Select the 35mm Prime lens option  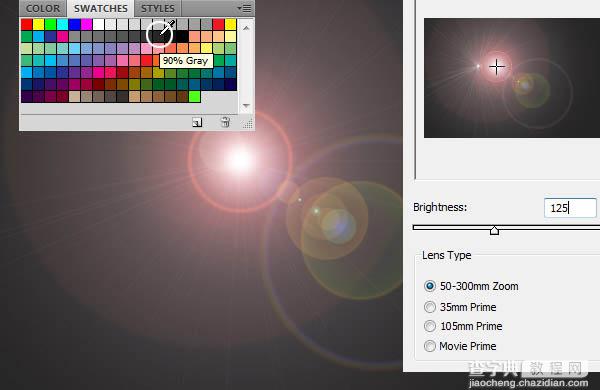point(460,307)
